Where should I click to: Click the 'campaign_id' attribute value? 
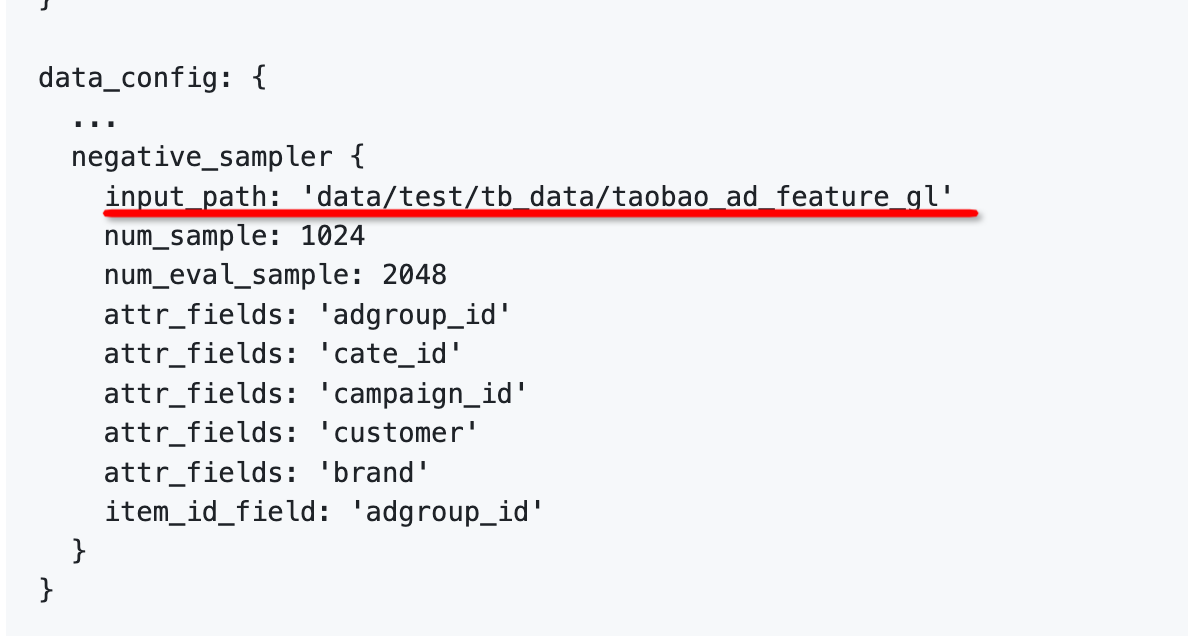(422, 393)
